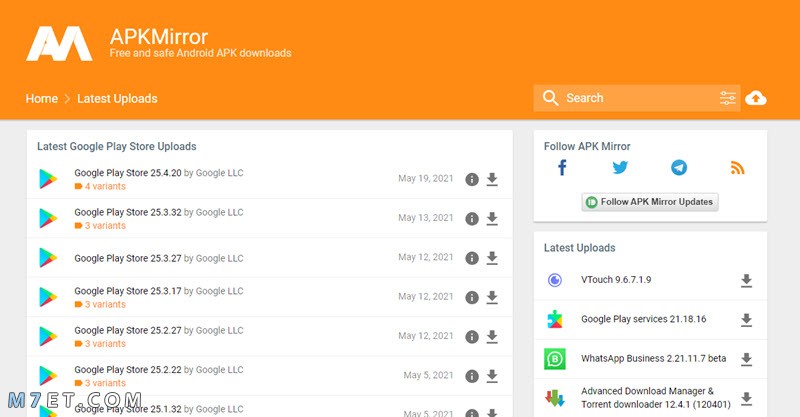Open APK Mirror Twitter icon

(x=620, y=167)
